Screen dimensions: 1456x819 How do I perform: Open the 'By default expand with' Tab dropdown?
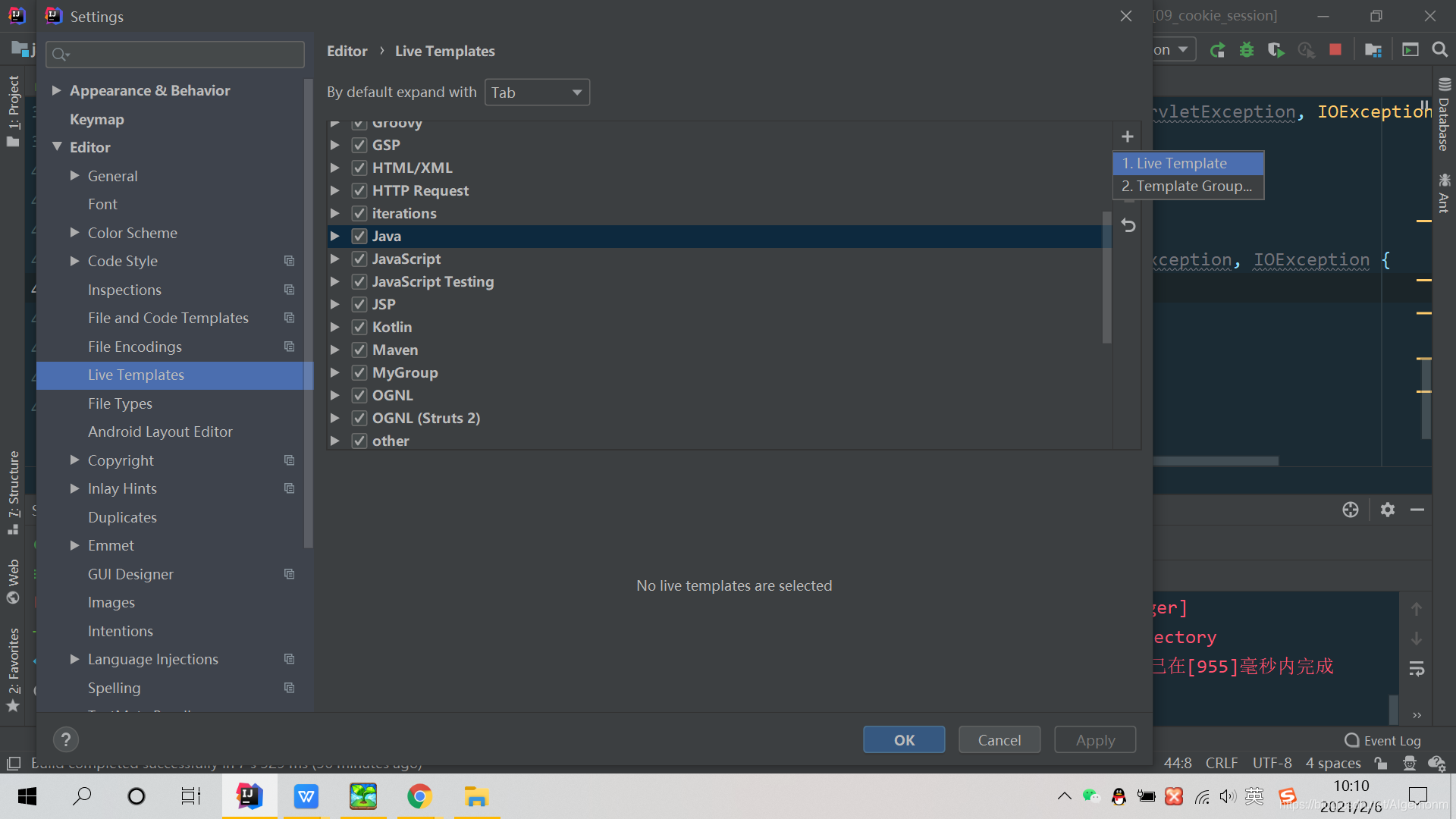(x=537, y=93)
